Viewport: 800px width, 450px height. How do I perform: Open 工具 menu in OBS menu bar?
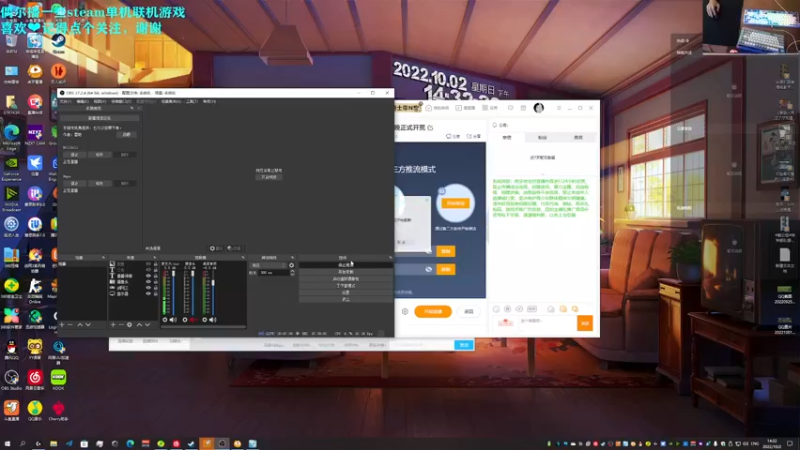[191, 101]
